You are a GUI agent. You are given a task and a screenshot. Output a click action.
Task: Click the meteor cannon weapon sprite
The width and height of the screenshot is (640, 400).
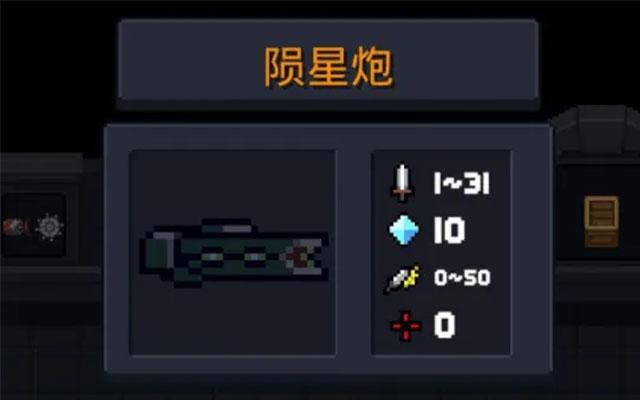234,253
